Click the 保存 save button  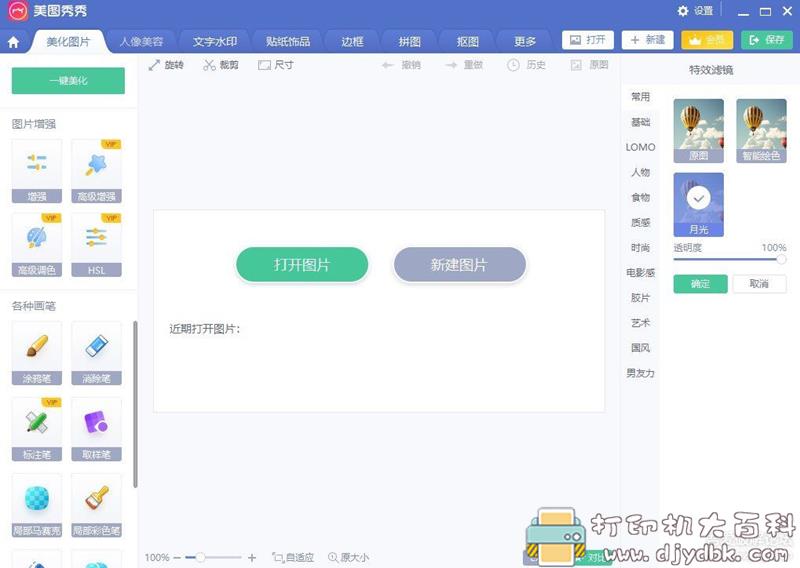click(x=767, y=40)
